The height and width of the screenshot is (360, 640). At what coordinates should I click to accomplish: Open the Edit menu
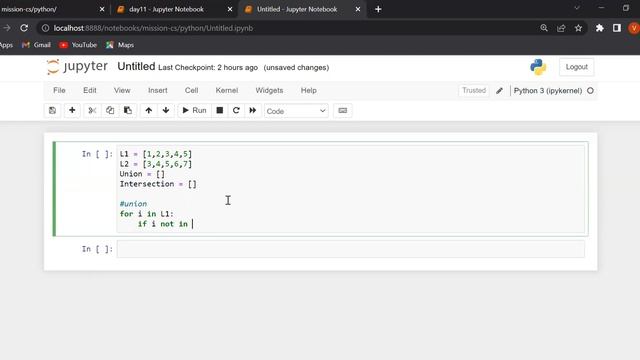pos(90,91)
